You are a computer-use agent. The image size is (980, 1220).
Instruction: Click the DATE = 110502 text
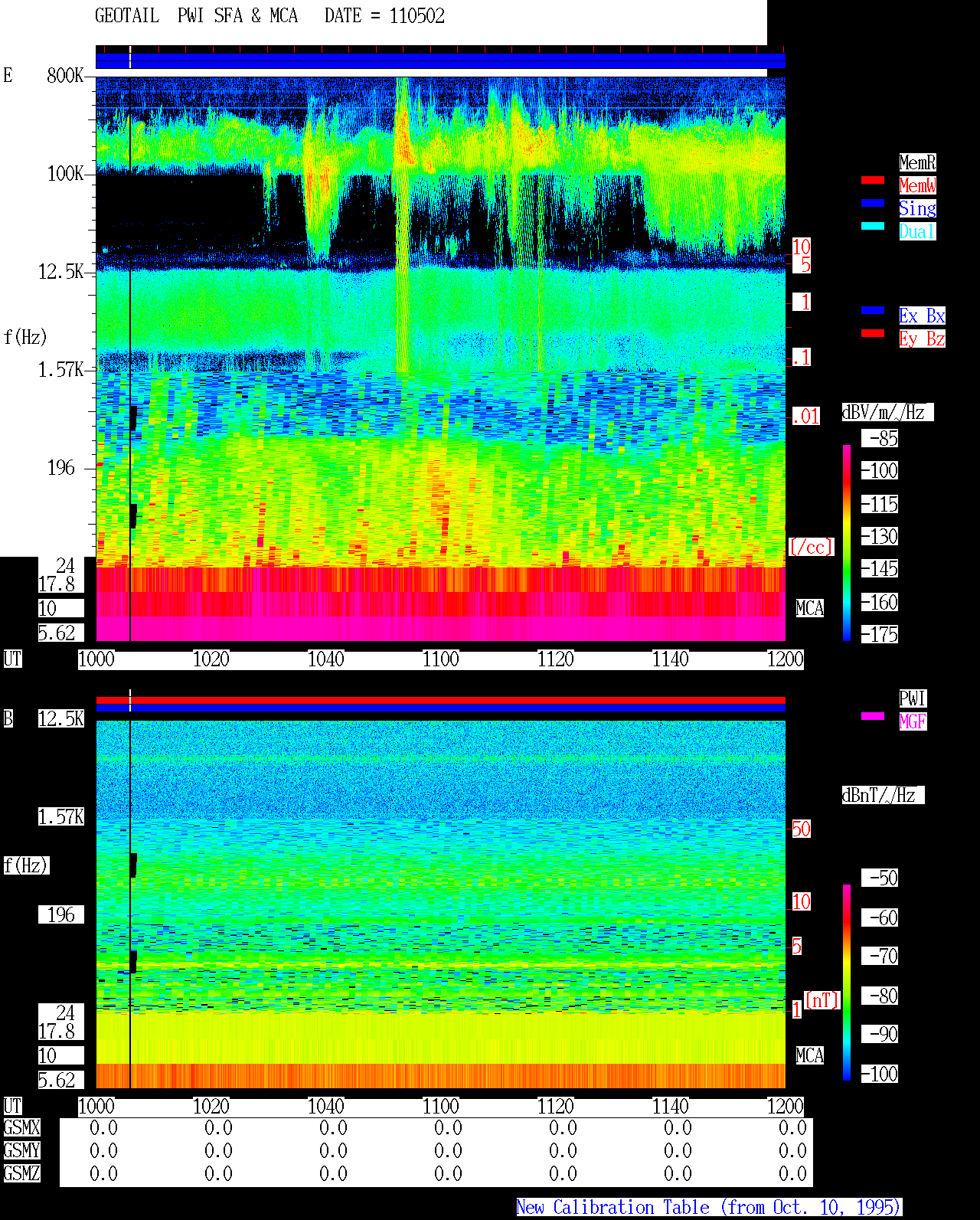(x=384, y=16)
